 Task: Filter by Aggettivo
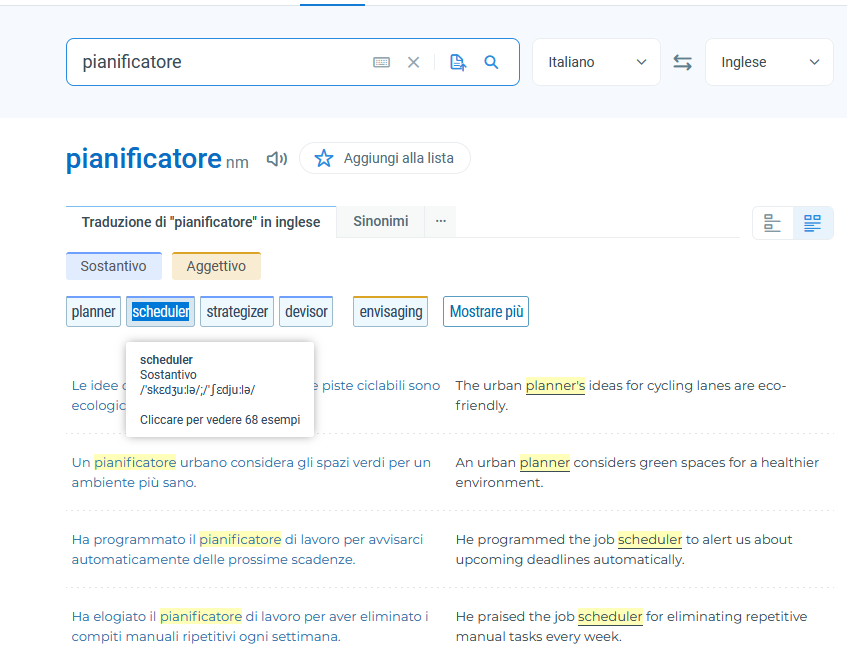tap(216, 266)
